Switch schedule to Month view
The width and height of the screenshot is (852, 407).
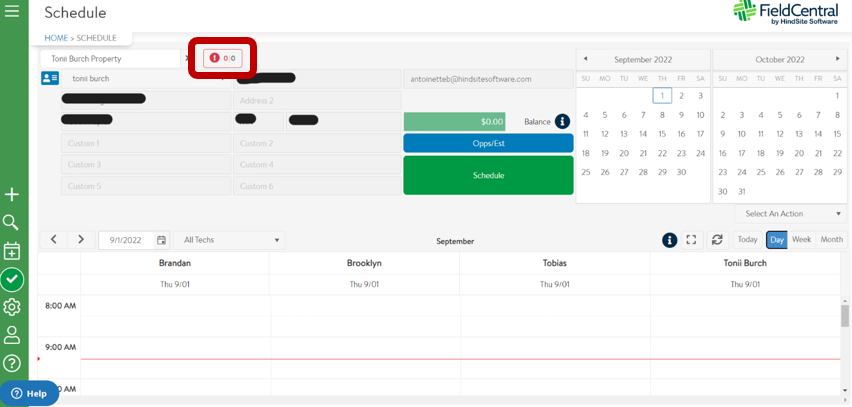point(831,240)
